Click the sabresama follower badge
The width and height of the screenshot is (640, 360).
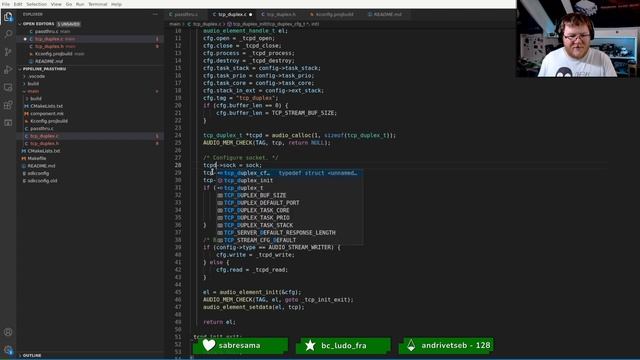point(240,345)
